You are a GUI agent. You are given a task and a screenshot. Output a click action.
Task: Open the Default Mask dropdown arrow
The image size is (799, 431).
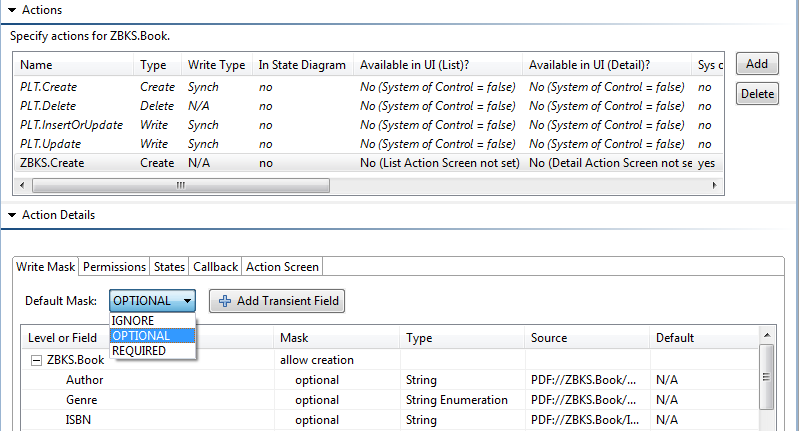tap(187, 300)
